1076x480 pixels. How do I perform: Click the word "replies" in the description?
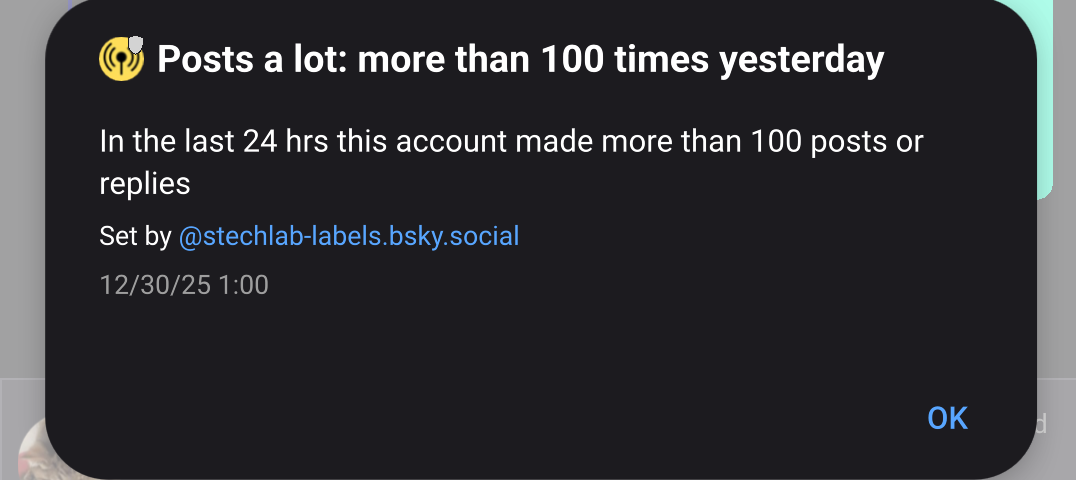pyautogui.click(x=145, y=183)
